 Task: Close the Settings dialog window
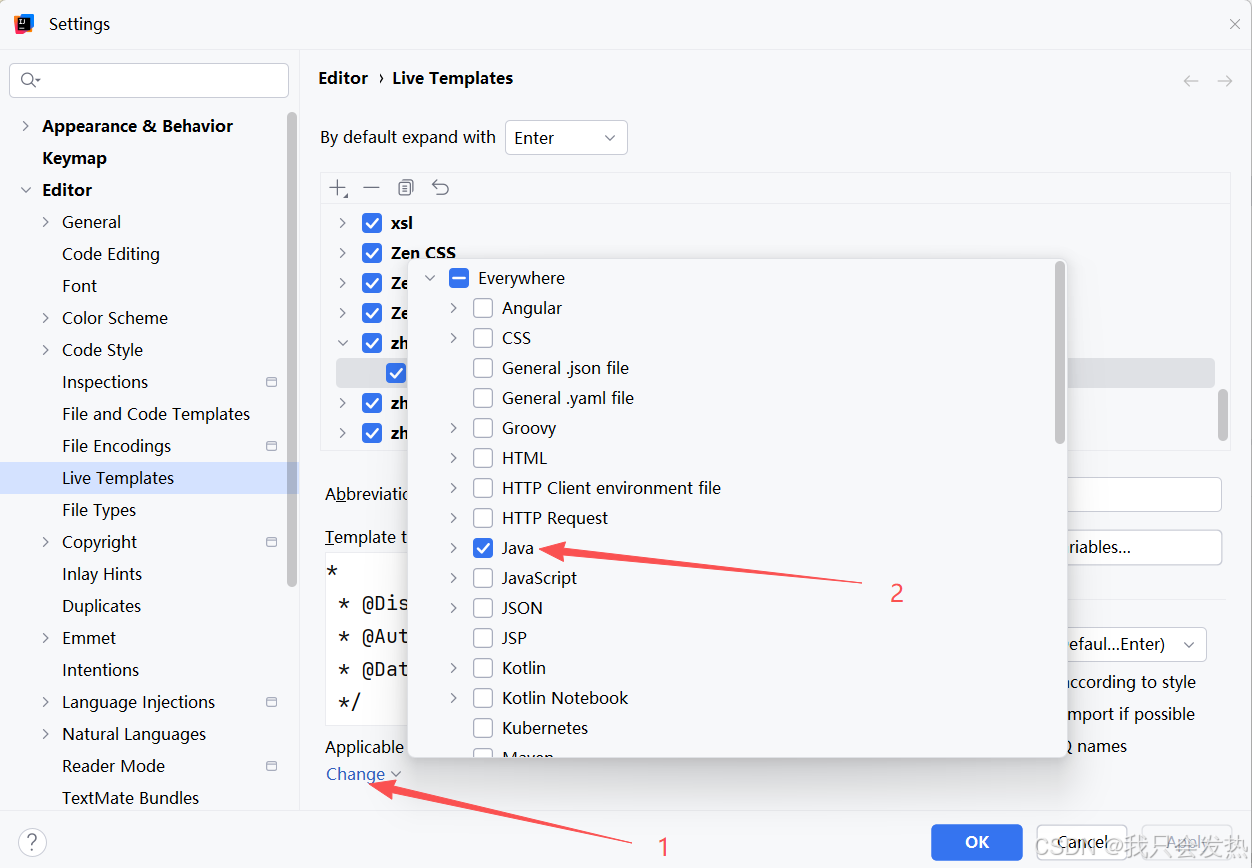pos(1235,24)
